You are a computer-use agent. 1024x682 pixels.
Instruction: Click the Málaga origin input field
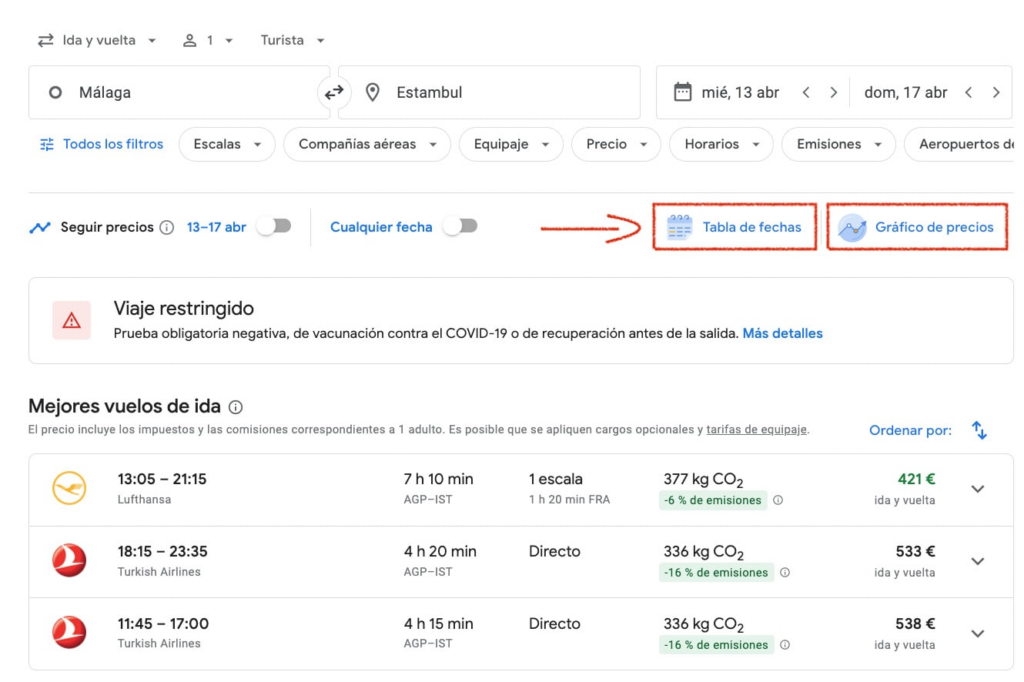click(x=180, y=93)
